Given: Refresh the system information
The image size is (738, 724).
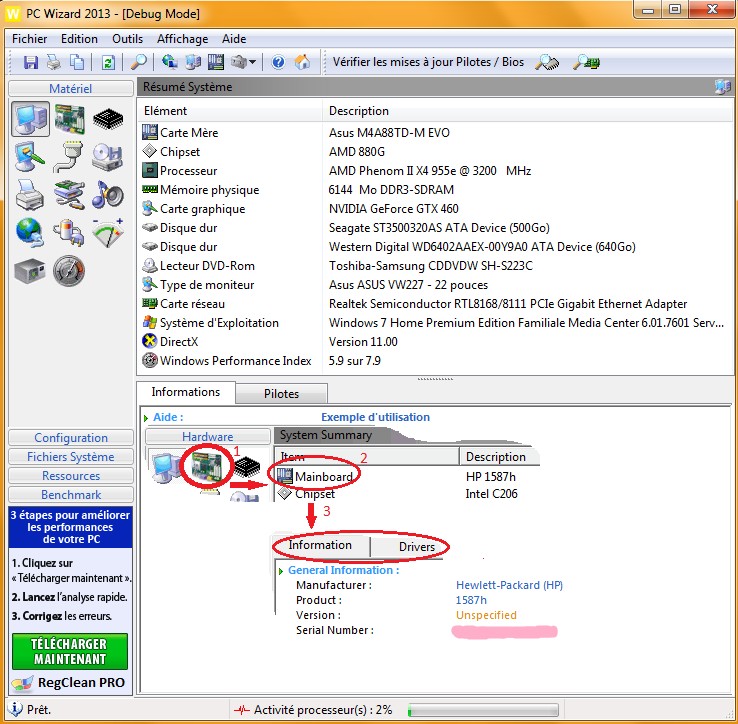Looking at the screenshot, I should pyautogui.click(x=108, y=62).
